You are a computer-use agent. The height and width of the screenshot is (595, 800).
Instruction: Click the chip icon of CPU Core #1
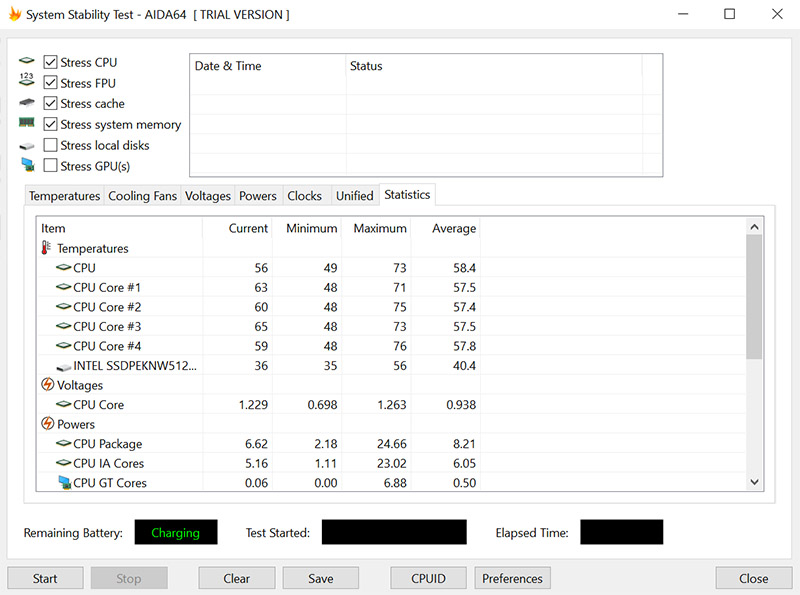click(x=64, y=287)
